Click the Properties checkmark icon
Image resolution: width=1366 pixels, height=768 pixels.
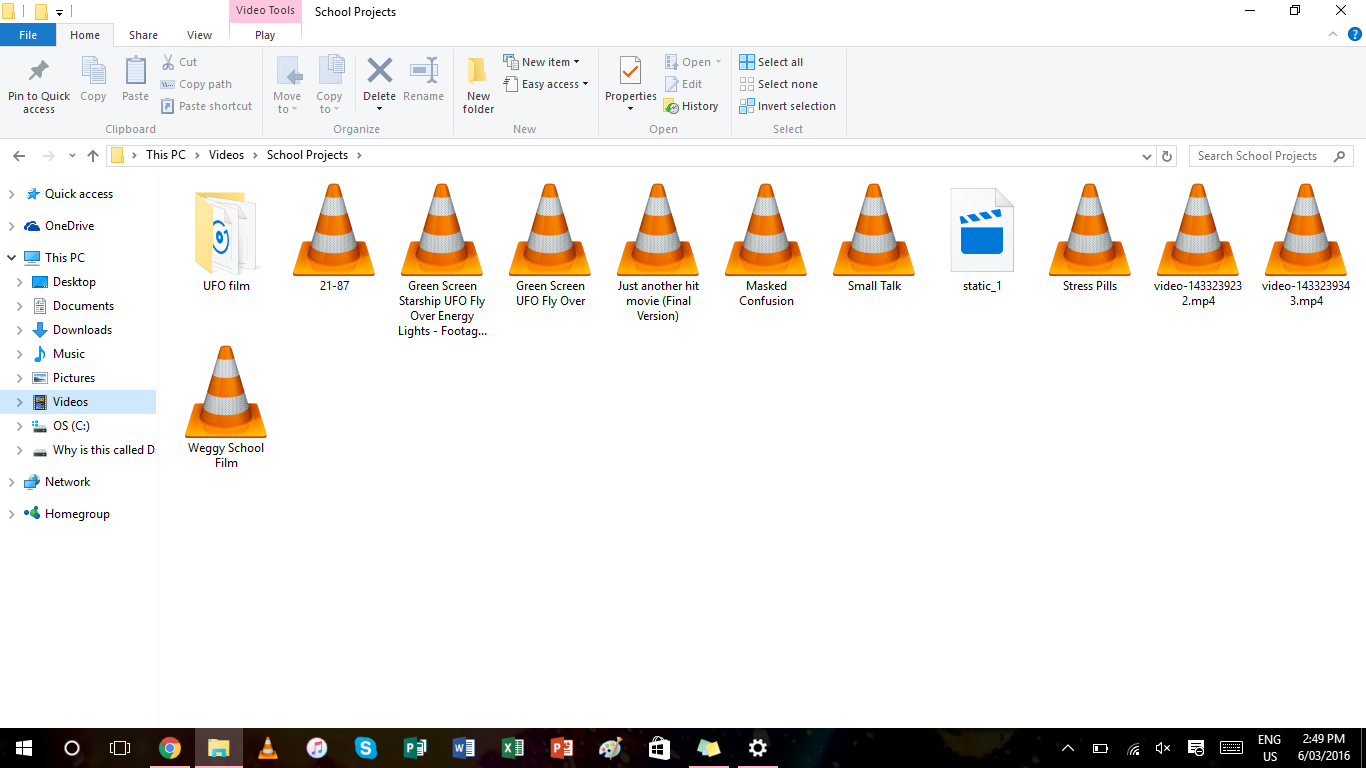[x=630, y=72]
